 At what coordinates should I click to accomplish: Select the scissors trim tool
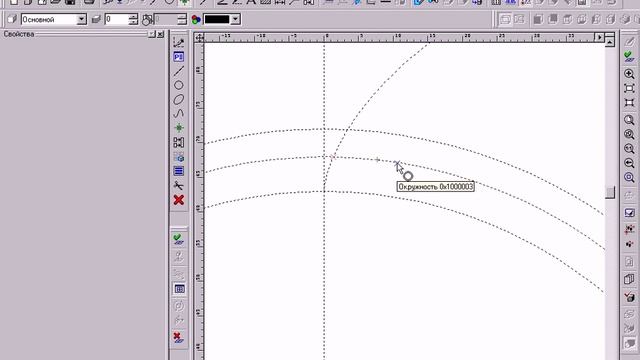[x=178, y=186]
